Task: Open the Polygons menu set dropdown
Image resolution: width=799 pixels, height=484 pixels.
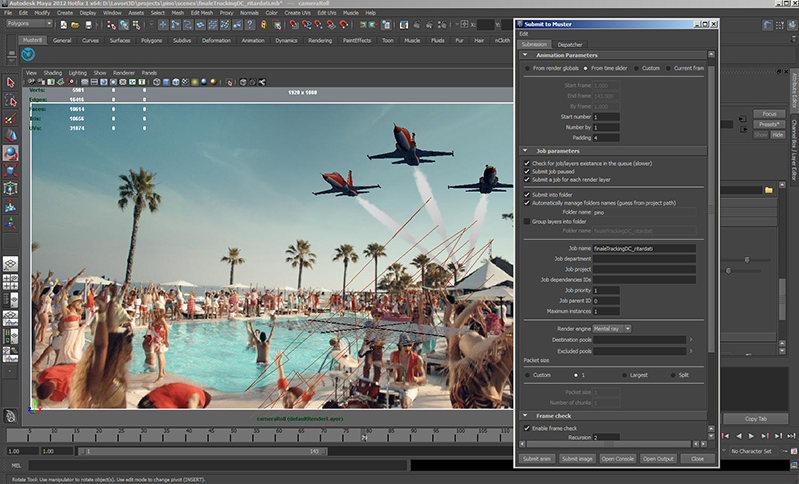Action: (29, 24)
